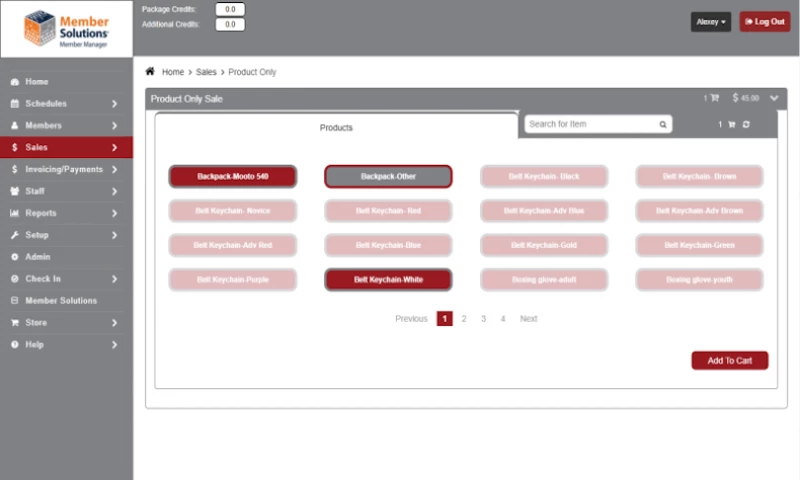Click the Check In icon in sidebar
Image resolution: width=800 pixels, height=480 pixels.
coord(15,279)
